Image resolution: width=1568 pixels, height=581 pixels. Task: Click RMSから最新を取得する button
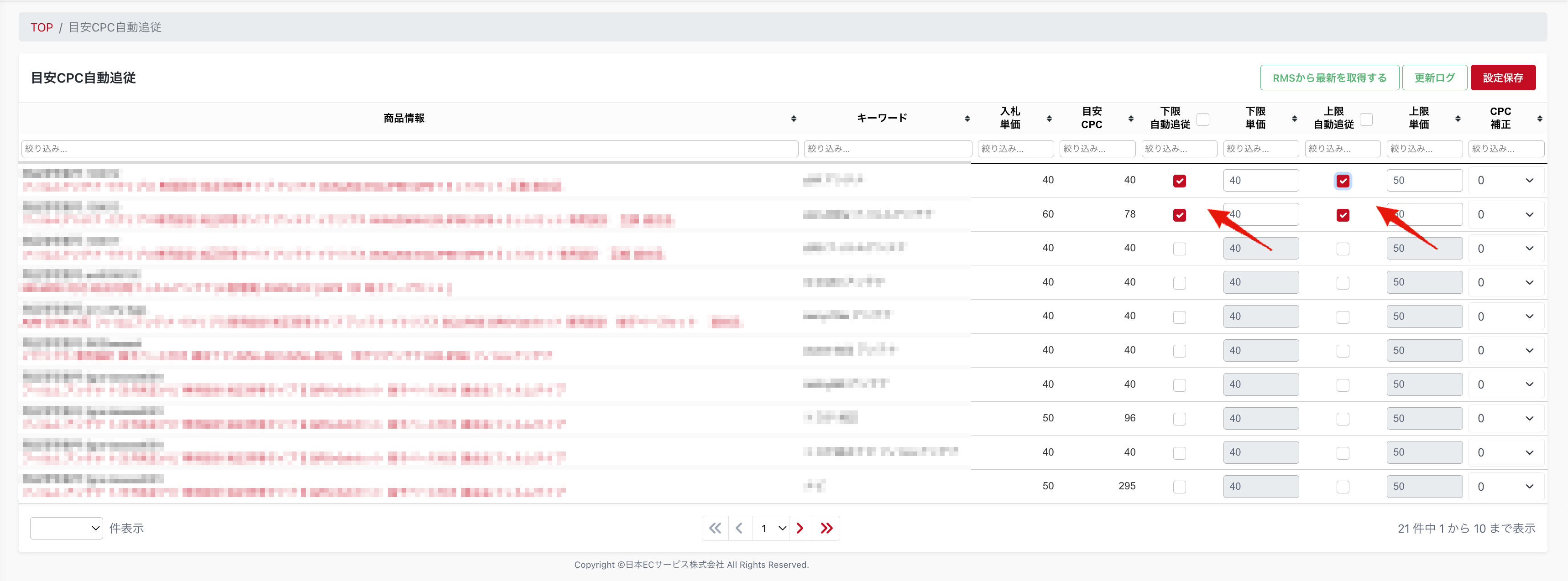click(x=1329, y=78)
